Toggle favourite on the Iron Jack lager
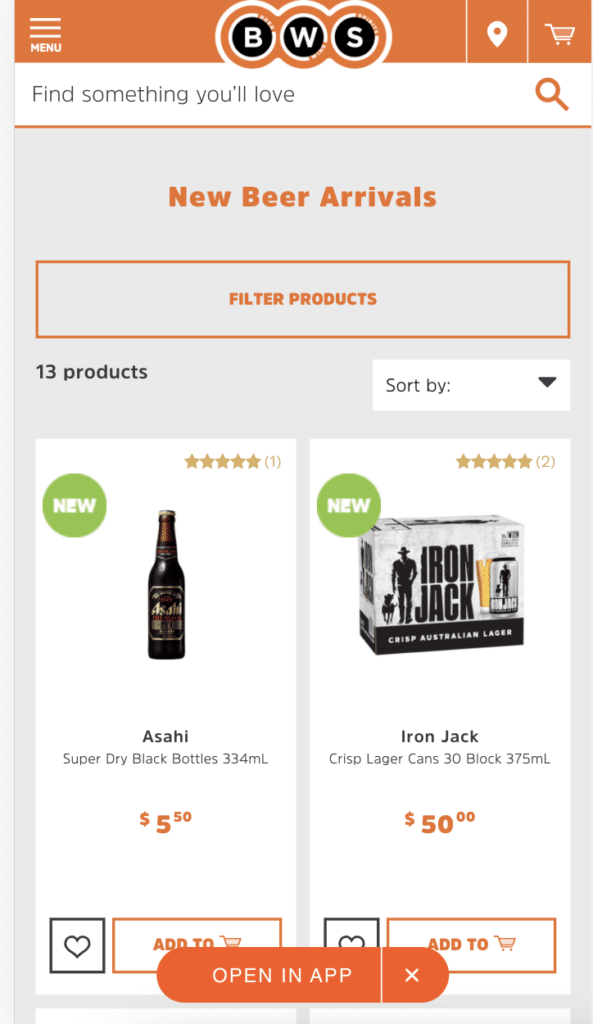Viewport: 593px width, 1024px height. (351, 944)
